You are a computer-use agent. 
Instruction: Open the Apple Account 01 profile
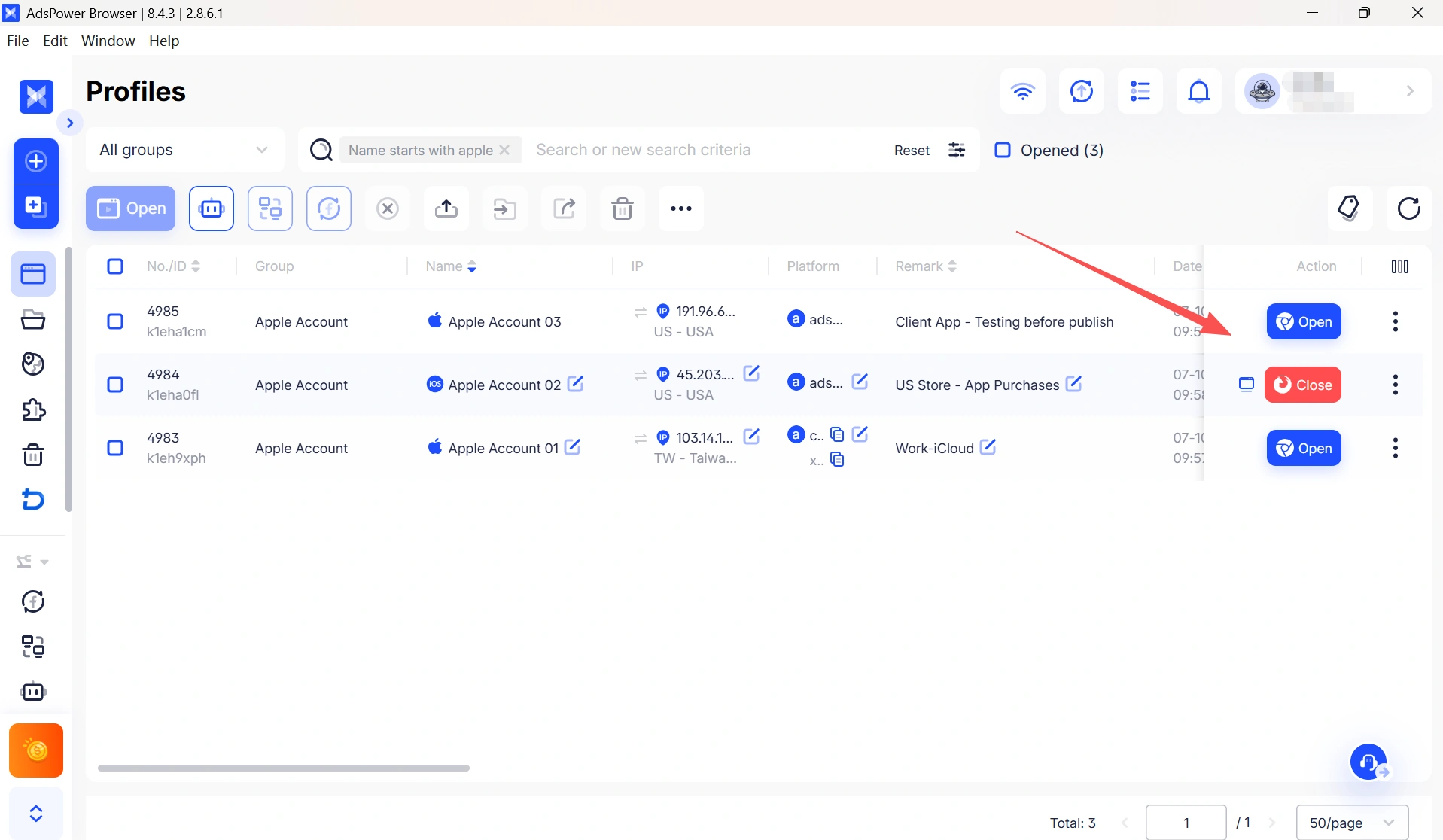tap(1304, 448)
